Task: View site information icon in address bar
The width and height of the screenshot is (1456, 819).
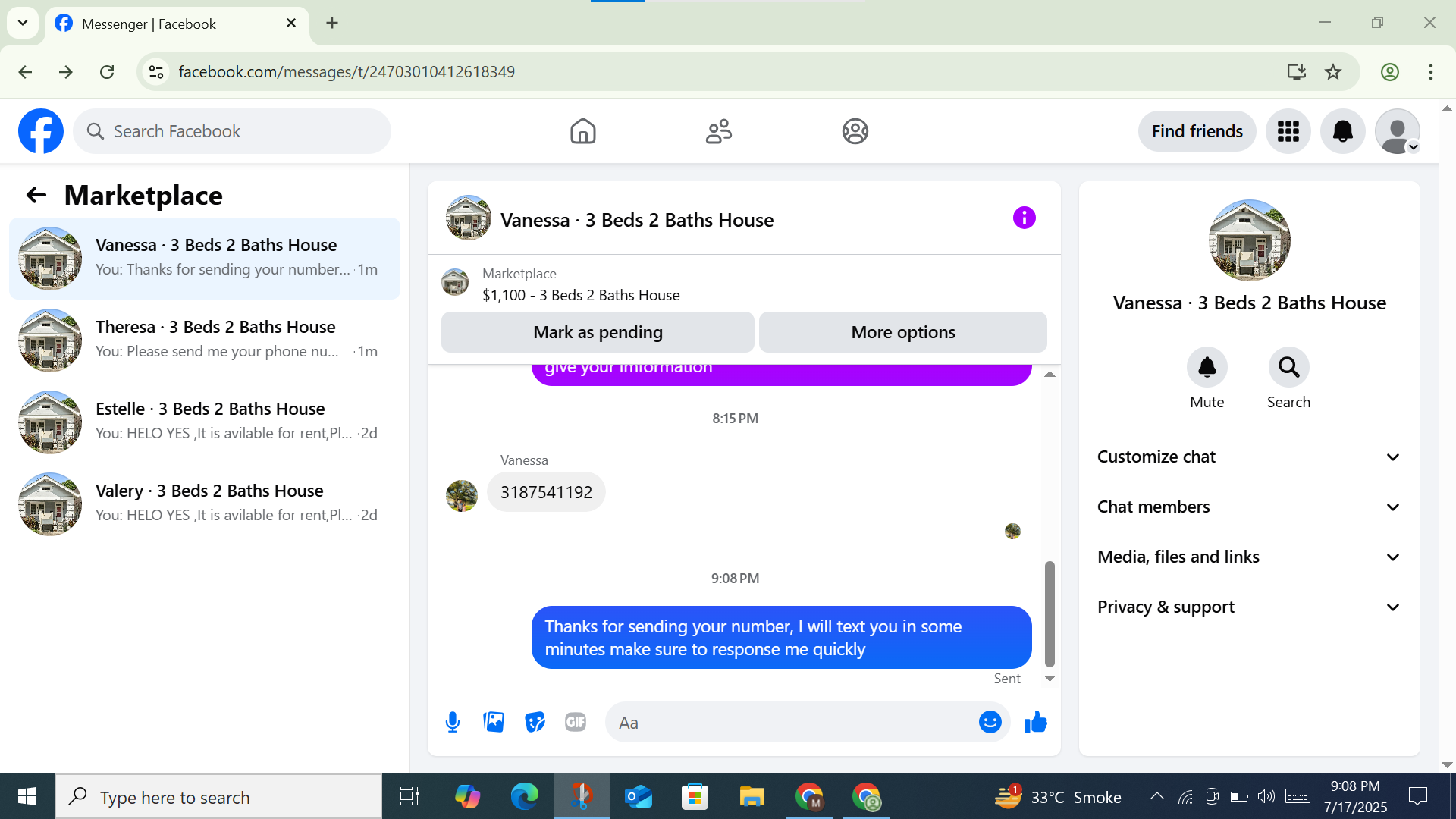Action: coord(156,72)
